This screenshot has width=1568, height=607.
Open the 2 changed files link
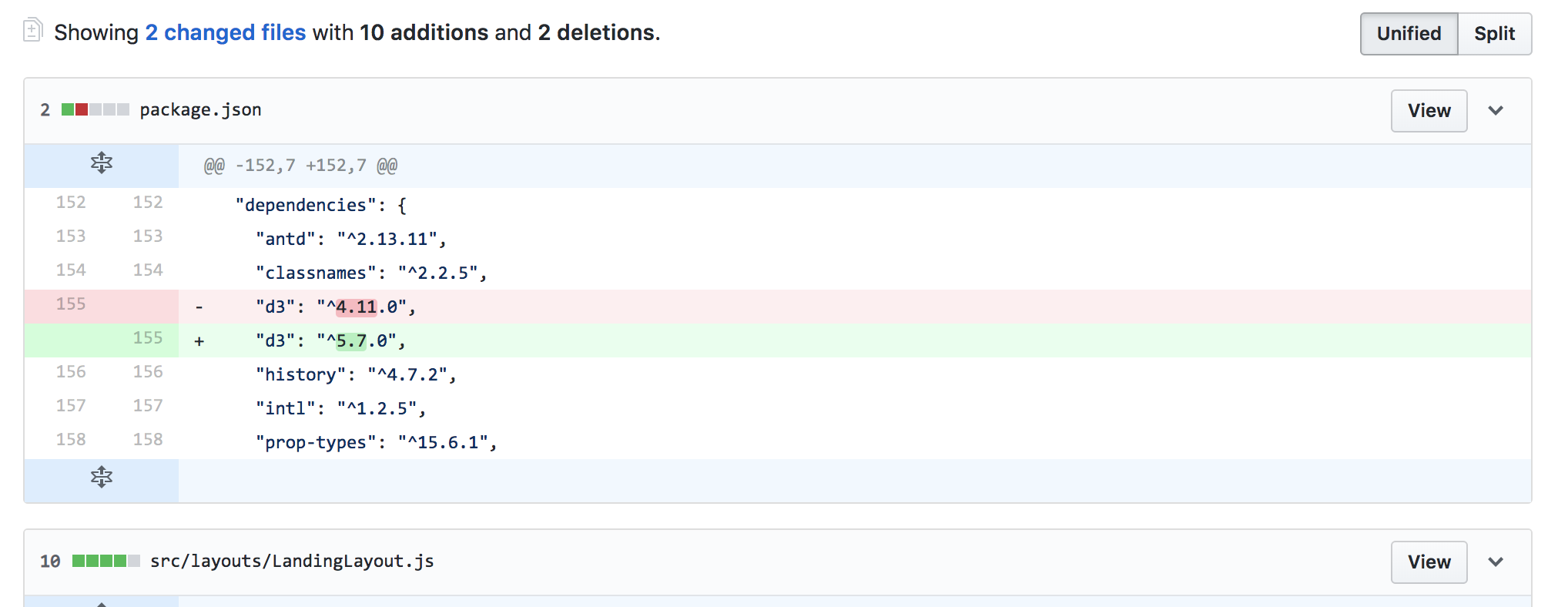coord(225,32)
